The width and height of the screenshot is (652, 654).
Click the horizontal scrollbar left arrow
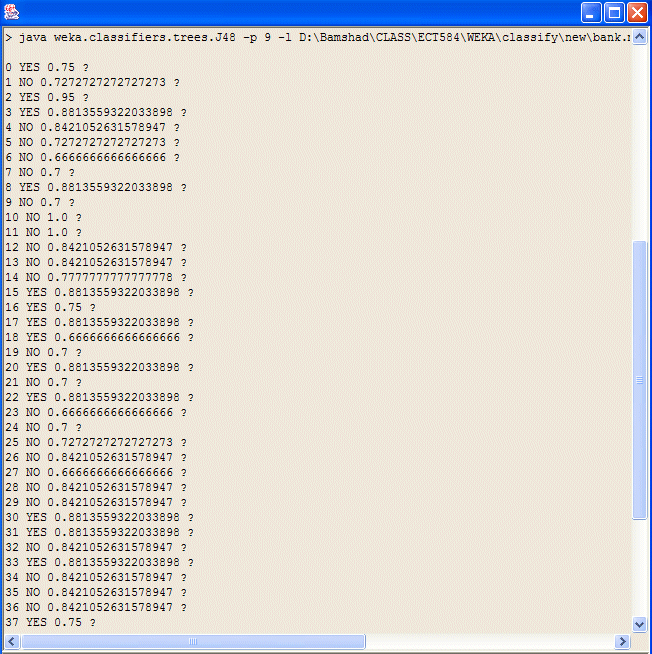[10, 641]
